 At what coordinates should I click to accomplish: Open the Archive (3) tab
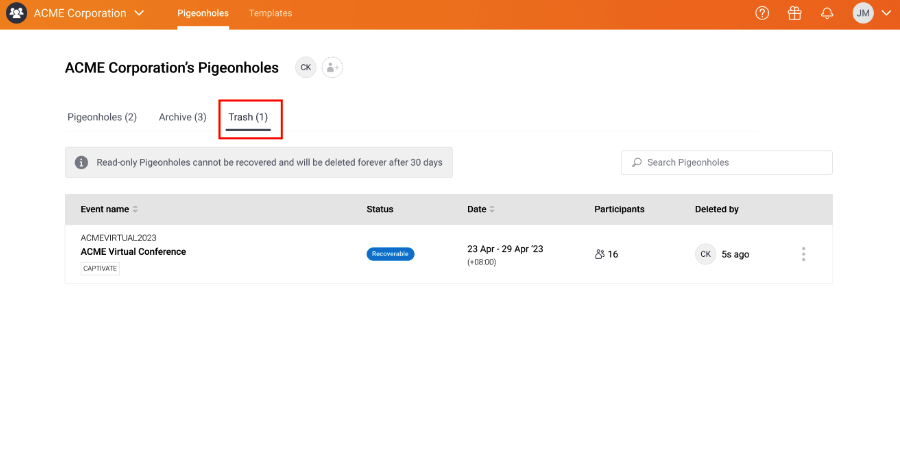point(183,117)
